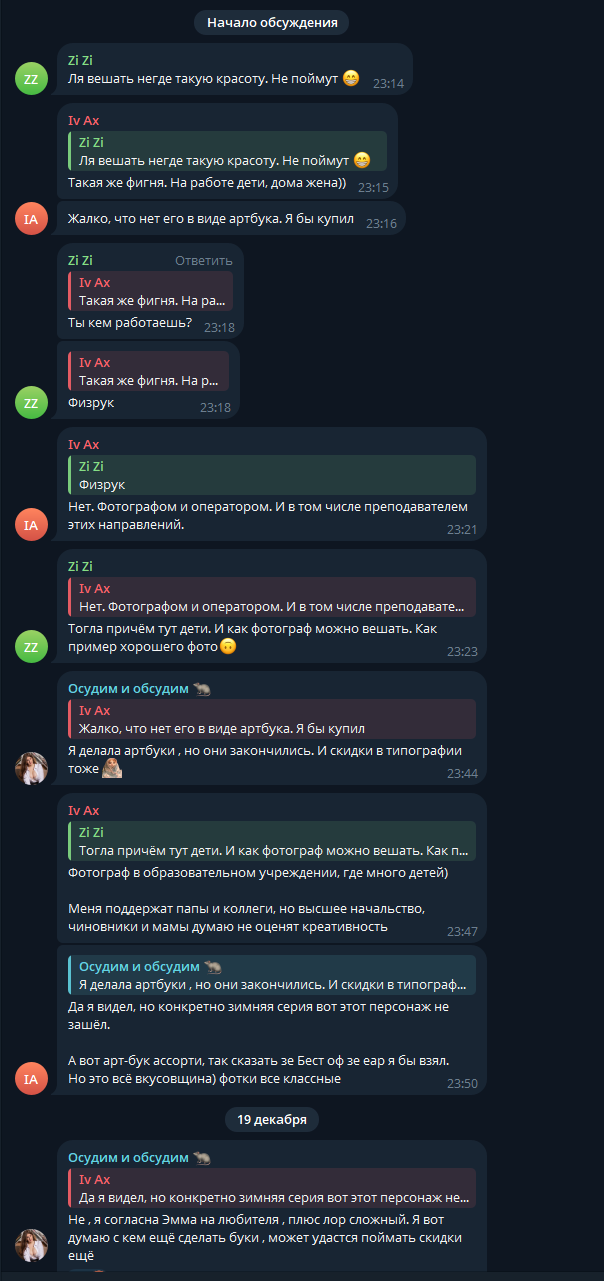
Task: Click ZZ avatar beside "Тогла причём тут дети" message
Action: click(x=31, y=645)
